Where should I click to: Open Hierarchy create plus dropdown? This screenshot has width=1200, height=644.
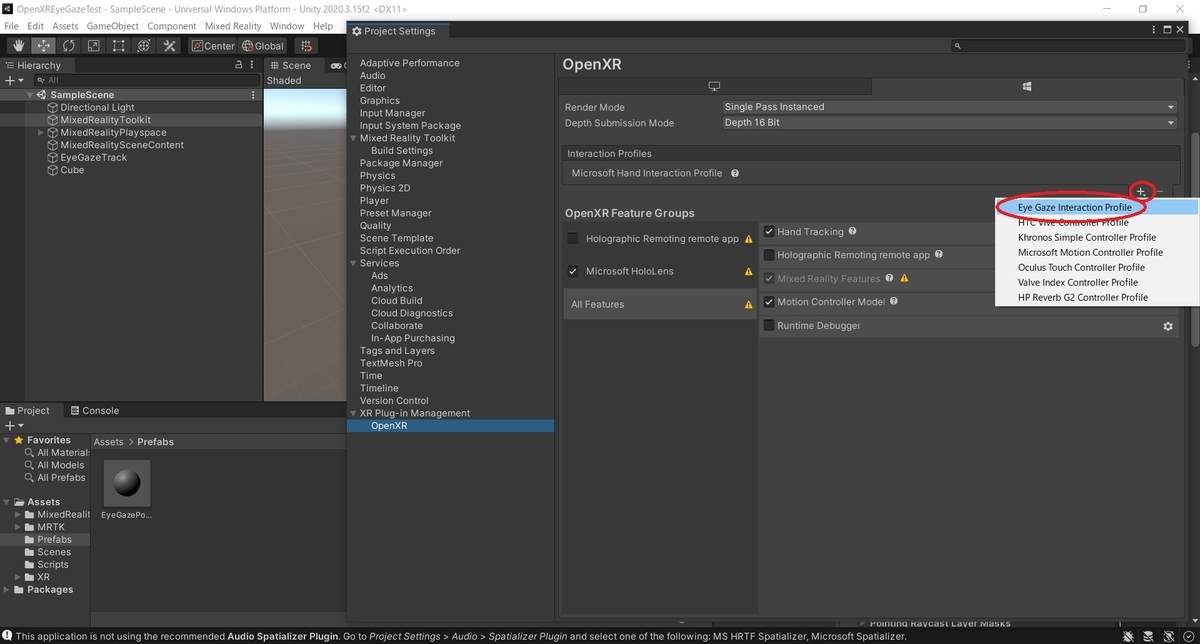point(12,80)
